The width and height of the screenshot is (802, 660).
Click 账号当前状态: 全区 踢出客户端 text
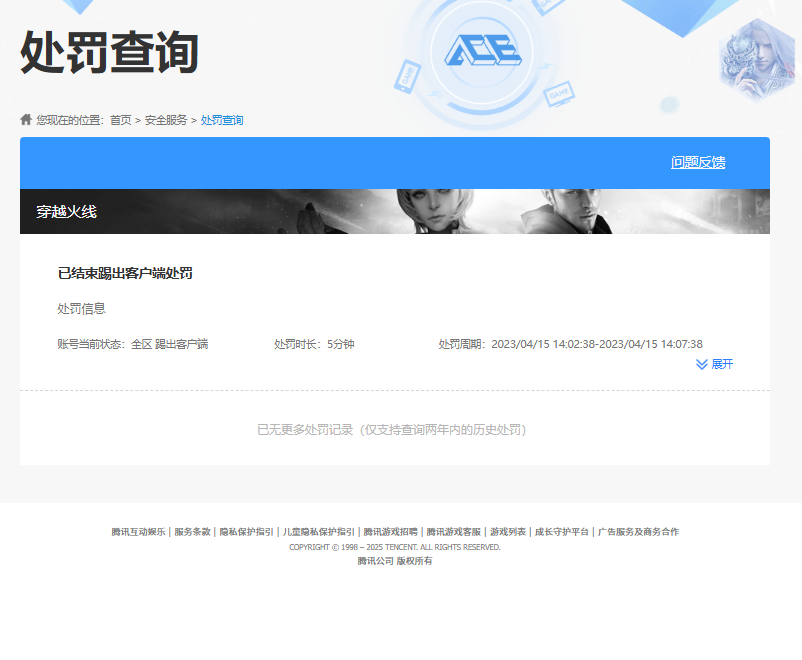[x=133, y=344]
